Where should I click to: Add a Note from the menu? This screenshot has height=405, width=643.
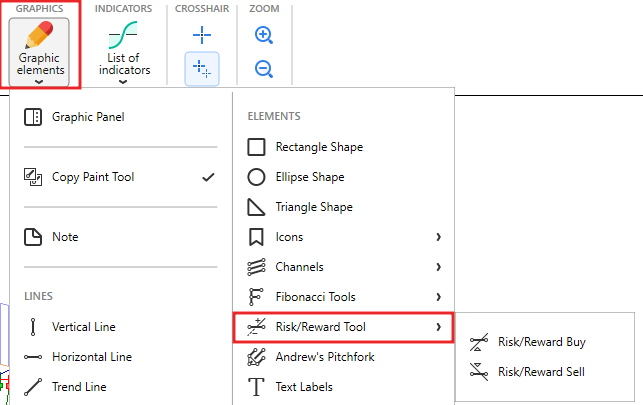[65, 237]
